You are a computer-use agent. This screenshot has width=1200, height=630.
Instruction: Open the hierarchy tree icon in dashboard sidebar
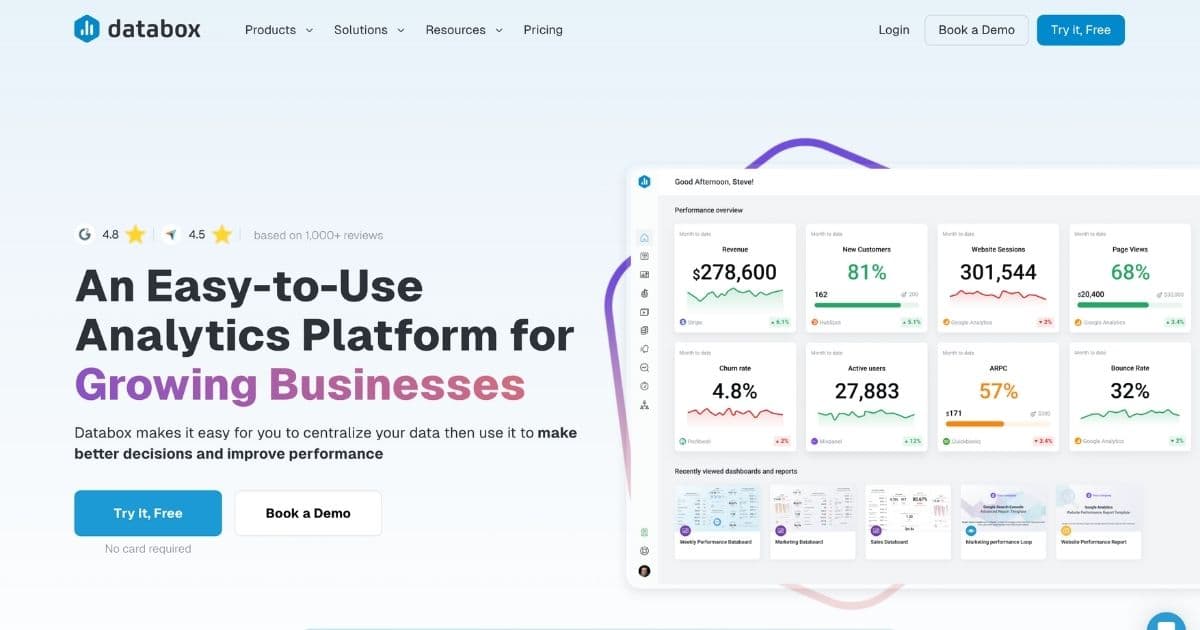644,406
